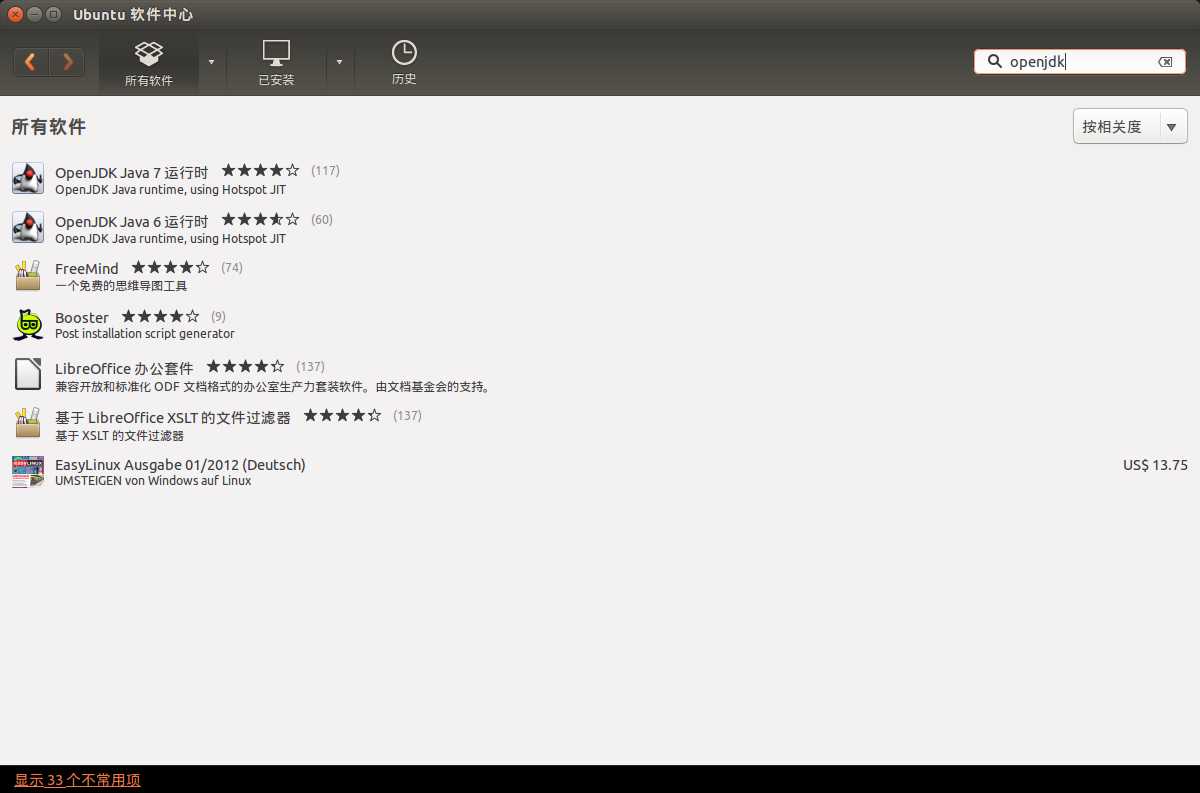Select the FreeMind entry title
Viewport: 1200px width, 793px height.
pyautogui.click(x=87, y=269)
